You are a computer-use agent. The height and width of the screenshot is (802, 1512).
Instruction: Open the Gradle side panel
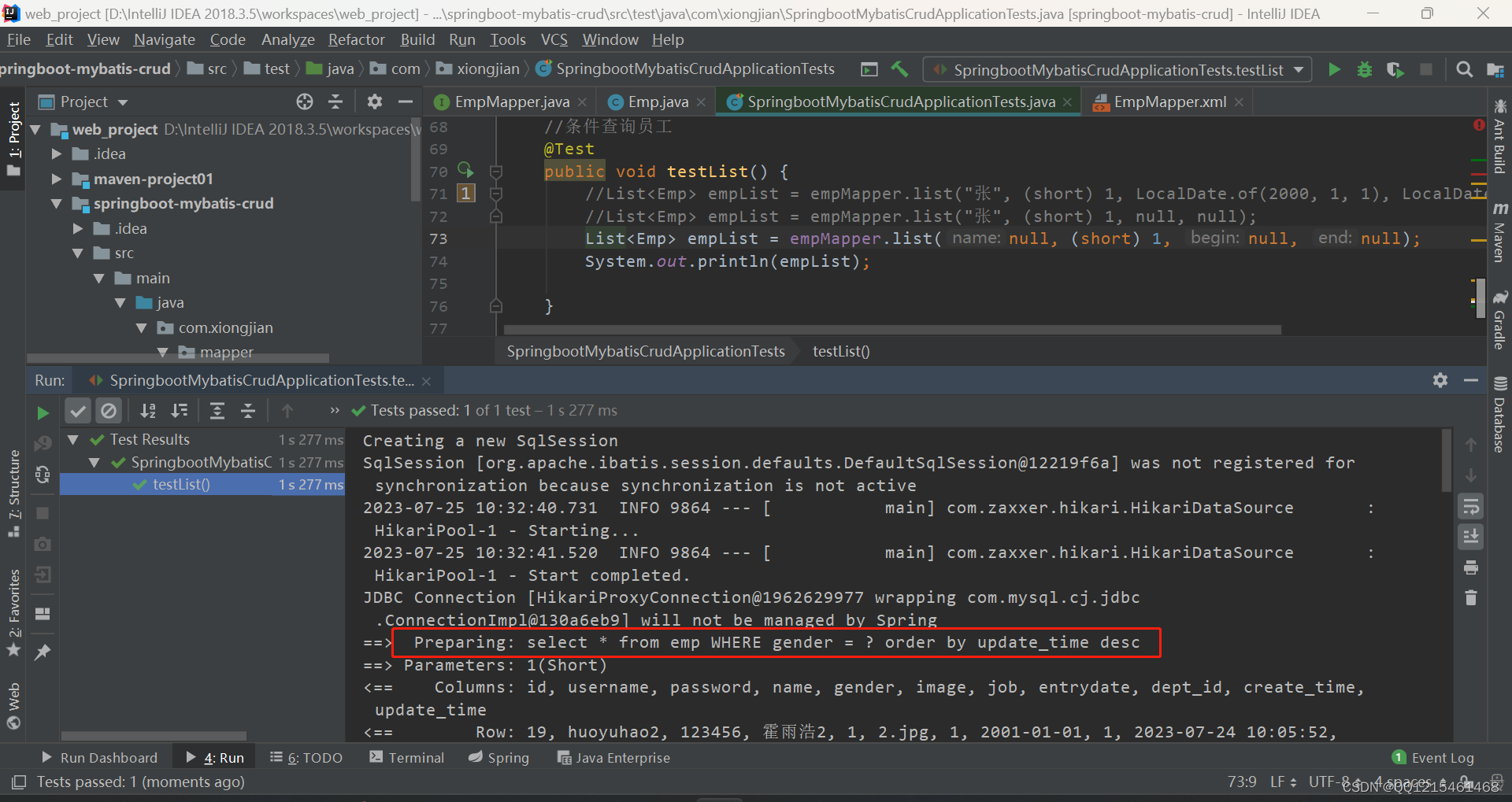(1499, 320)
